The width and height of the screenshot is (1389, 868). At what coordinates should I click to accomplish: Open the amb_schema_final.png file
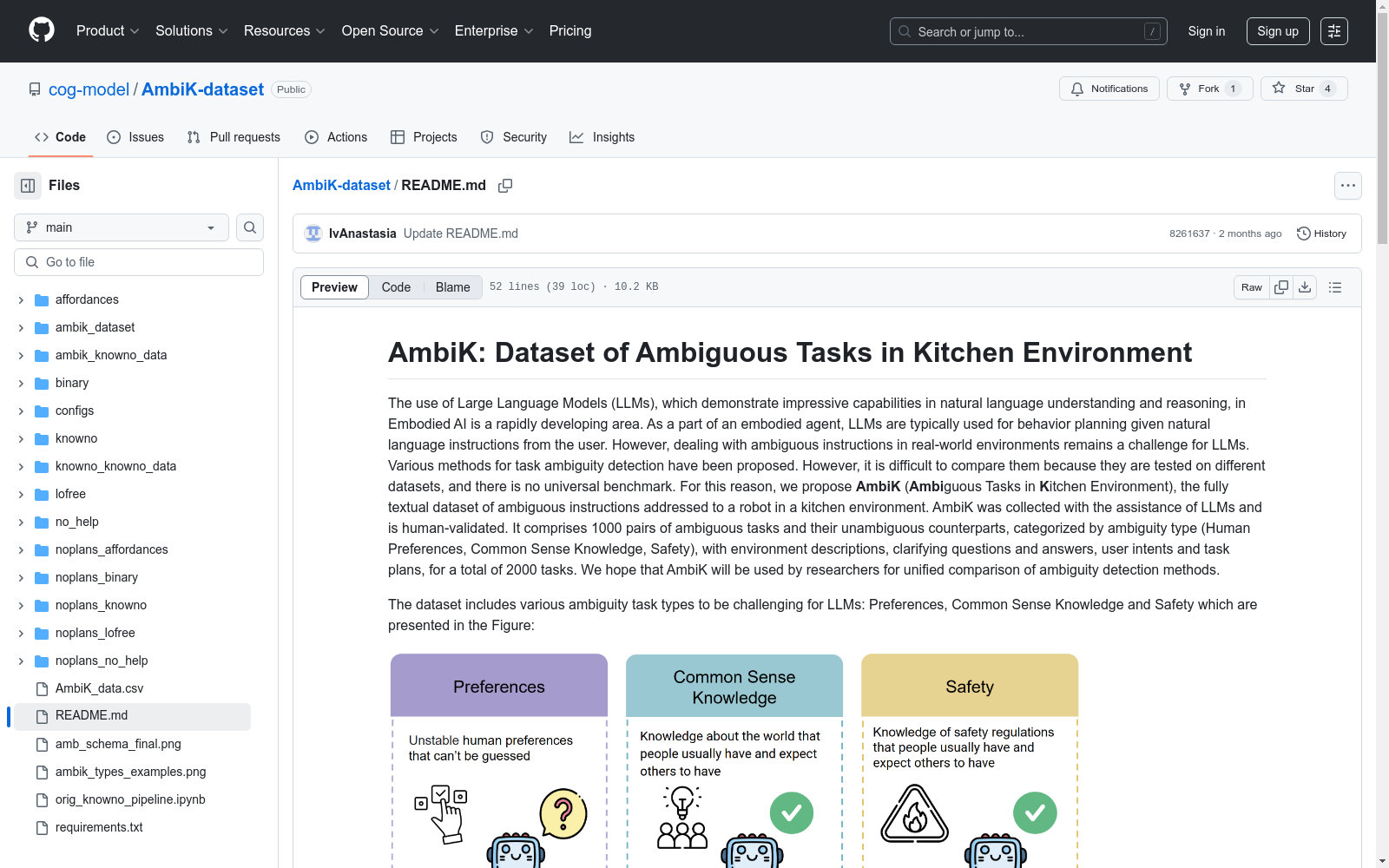[x=118, y=745]
